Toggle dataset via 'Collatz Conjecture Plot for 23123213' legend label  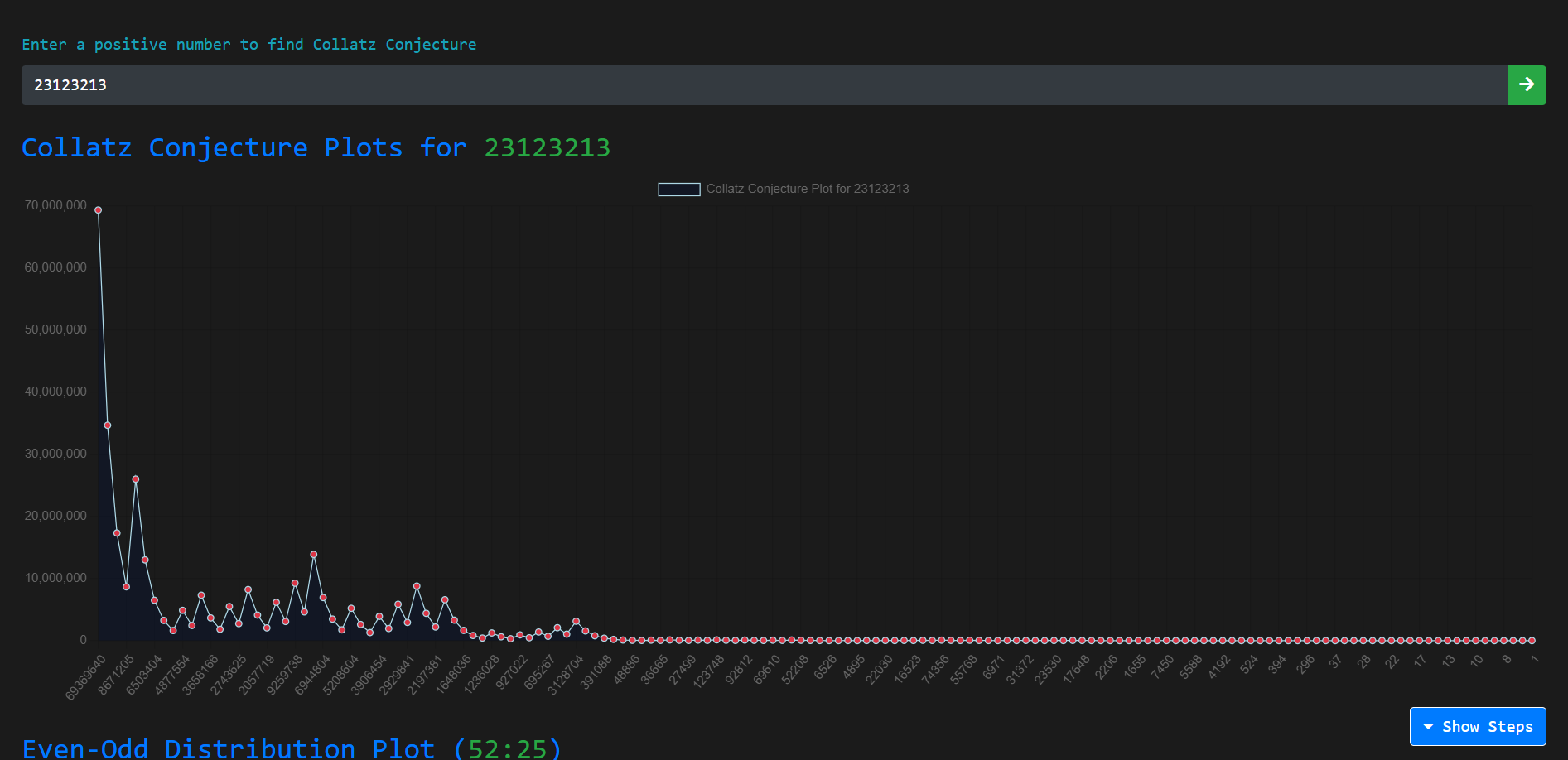807,190
